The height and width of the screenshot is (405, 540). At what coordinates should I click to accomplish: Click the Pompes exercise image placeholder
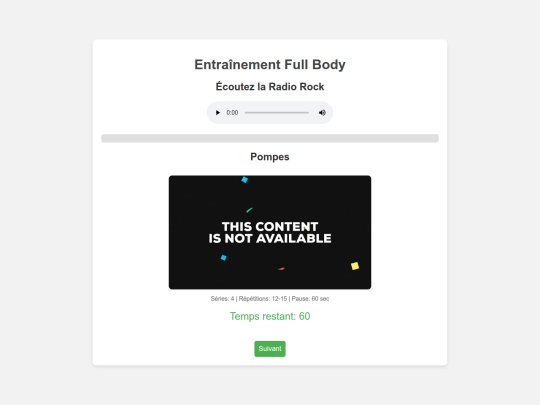(x=270, y=232)
